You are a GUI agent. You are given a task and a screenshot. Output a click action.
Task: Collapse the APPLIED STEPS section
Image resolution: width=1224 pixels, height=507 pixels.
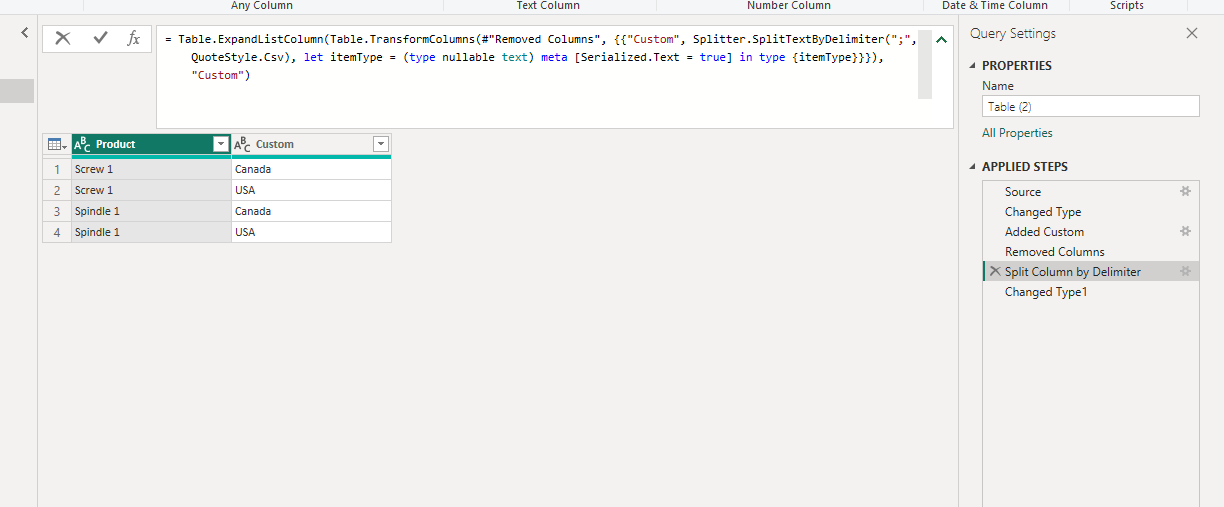974,167
